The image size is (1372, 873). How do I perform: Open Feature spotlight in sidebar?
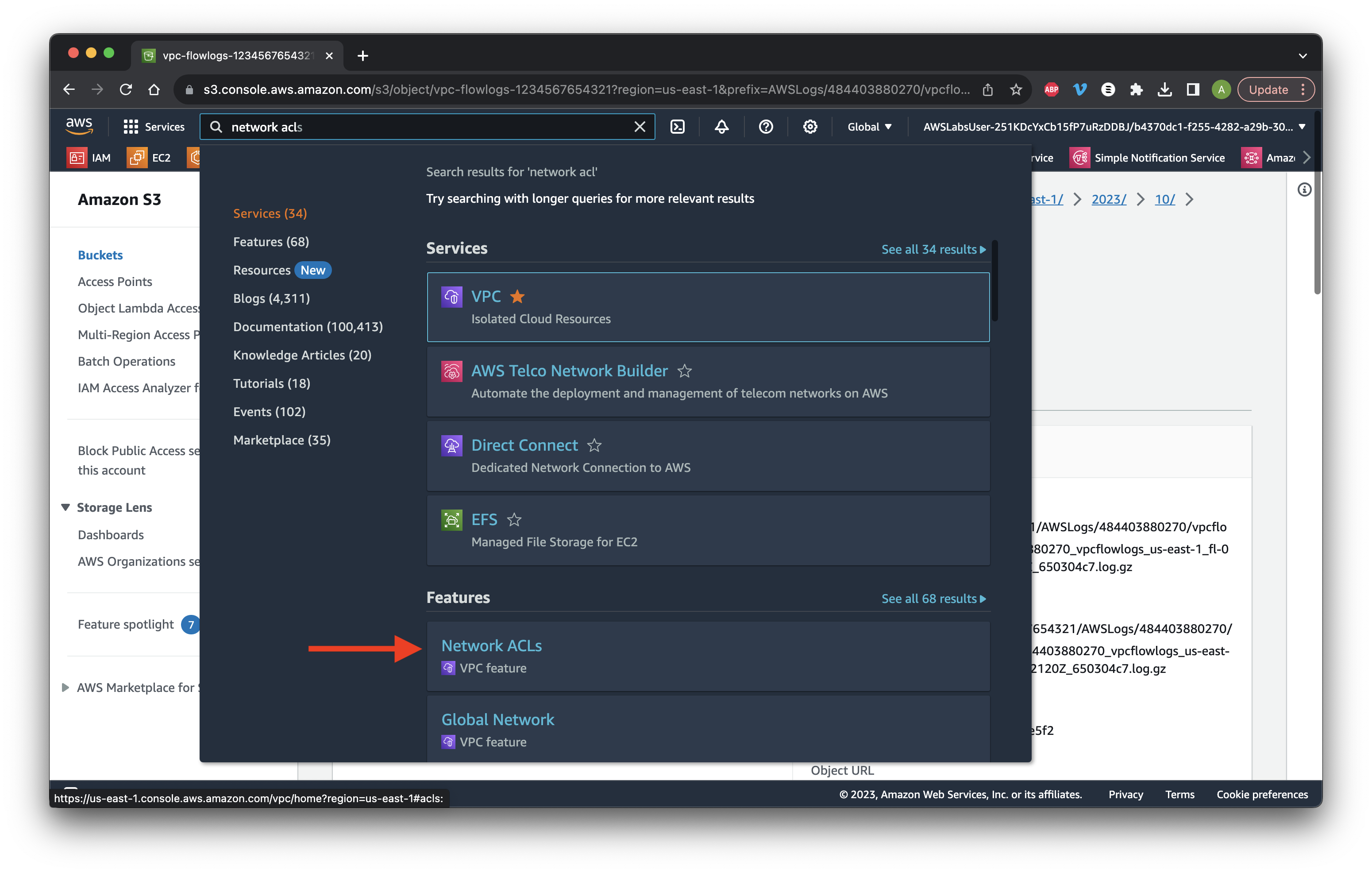coord(125,625)
